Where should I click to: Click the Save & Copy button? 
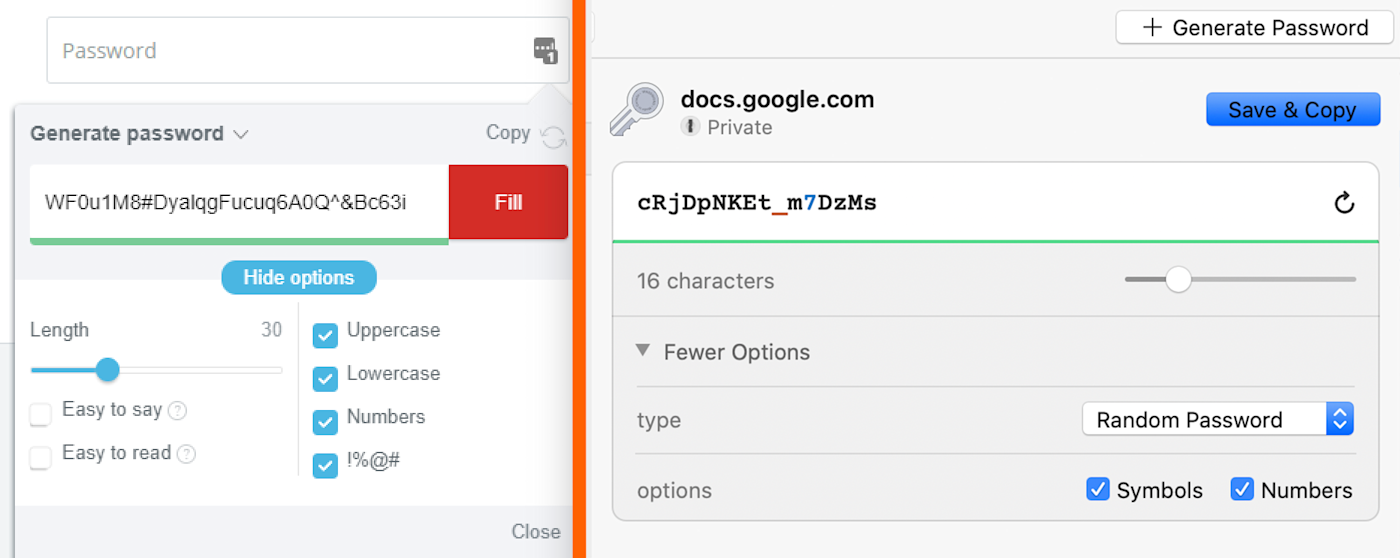[x=1293, y=110]
